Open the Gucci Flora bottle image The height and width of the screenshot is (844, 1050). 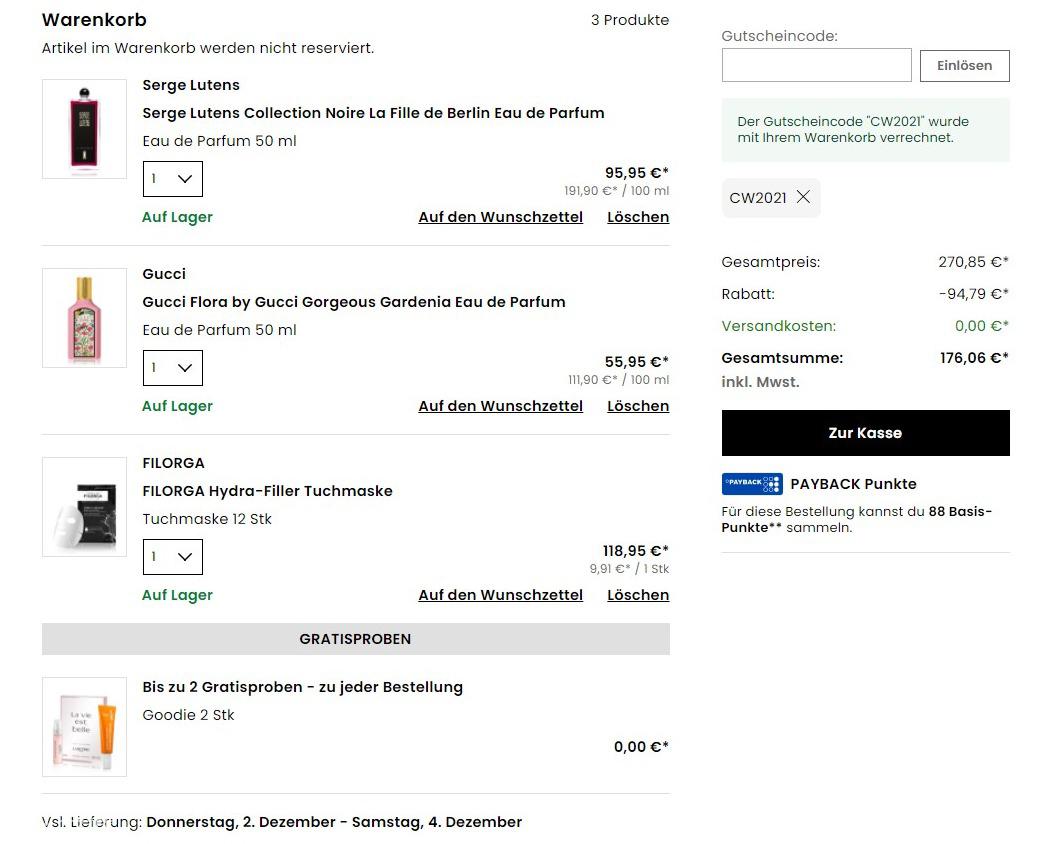pyautogui.click(x=84, y=318)
